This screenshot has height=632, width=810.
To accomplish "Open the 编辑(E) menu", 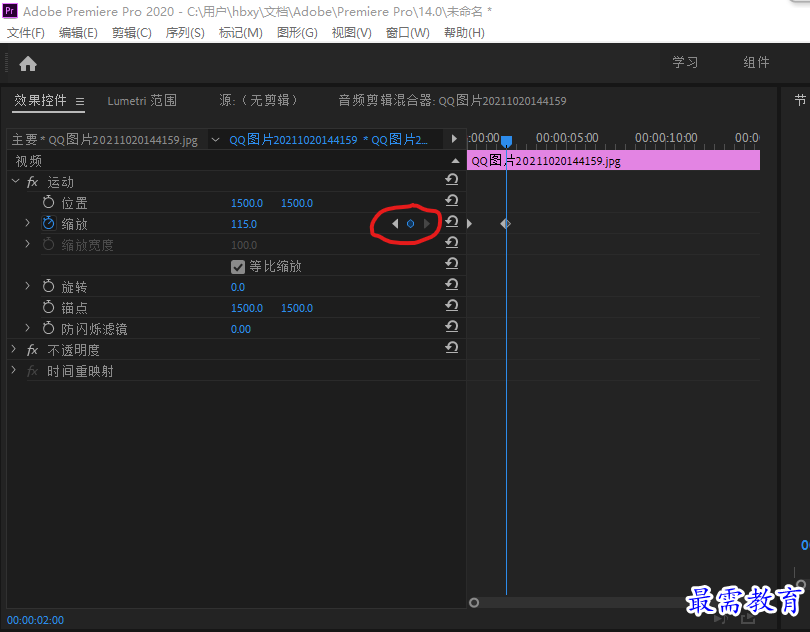I will (78, 33).
